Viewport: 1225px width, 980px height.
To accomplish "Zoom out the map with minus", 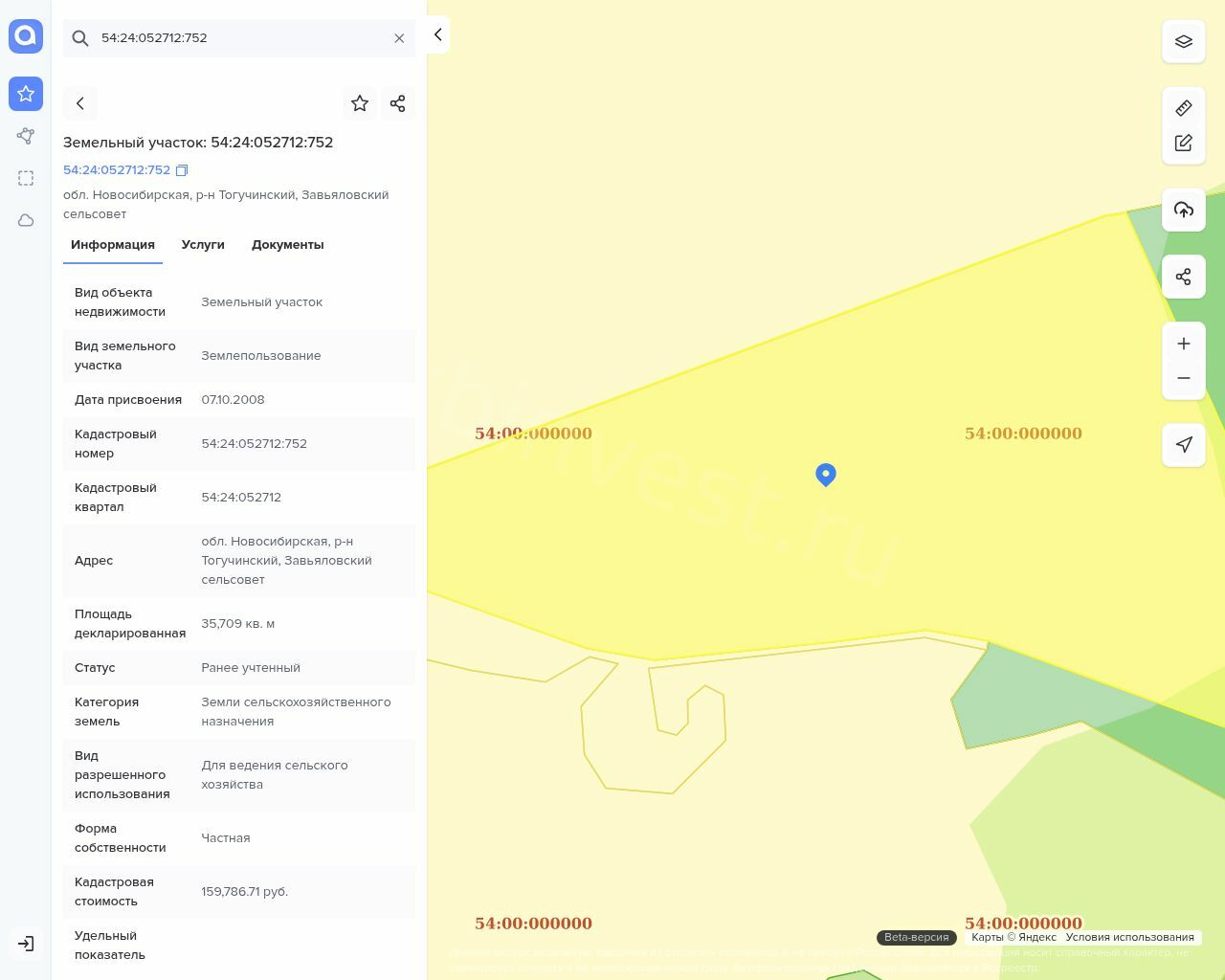I will tap(1184, 378).
